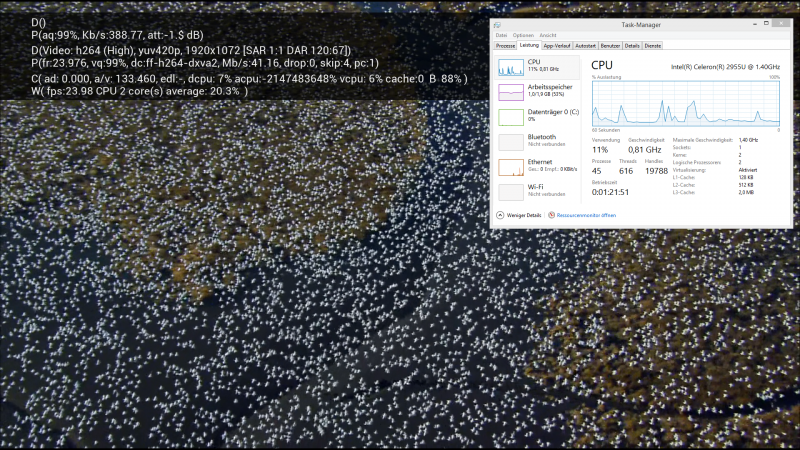Image resolution: width=800 pixels, height=450 pixels.
Task: Click the 616 Threads count
Action: pyautogui.click(x=626, y=171)
